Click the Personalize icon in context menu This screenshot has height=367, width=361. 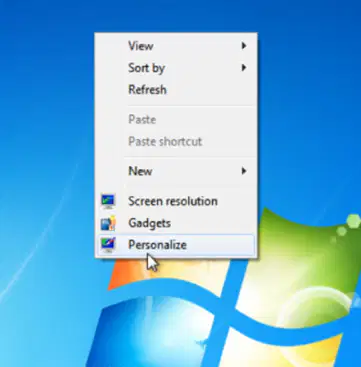(108, 245)
